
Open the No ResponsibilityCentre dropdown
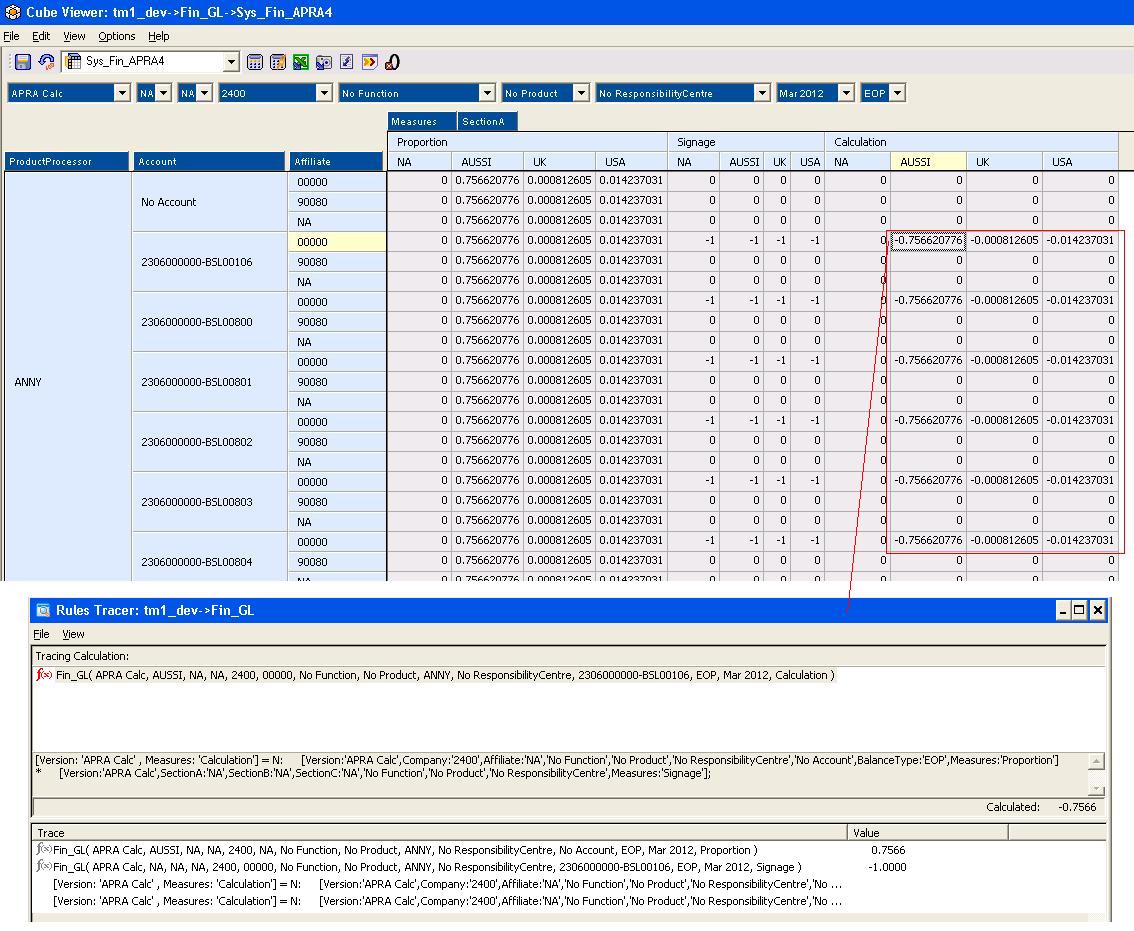coord(761,93)
